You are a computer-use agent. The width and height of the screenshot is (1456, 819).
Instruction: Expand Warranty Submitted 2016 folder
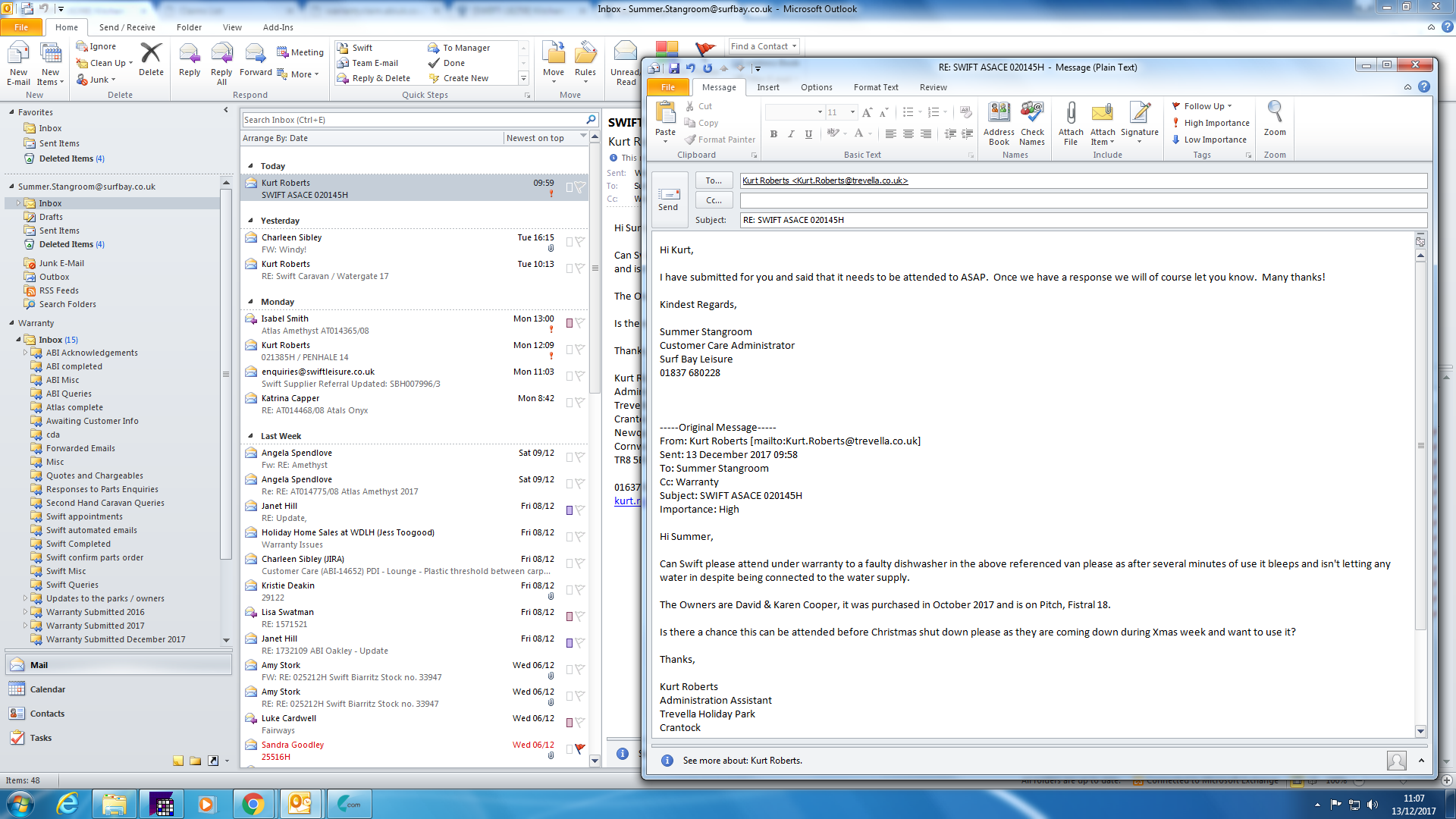coord(25,612)
